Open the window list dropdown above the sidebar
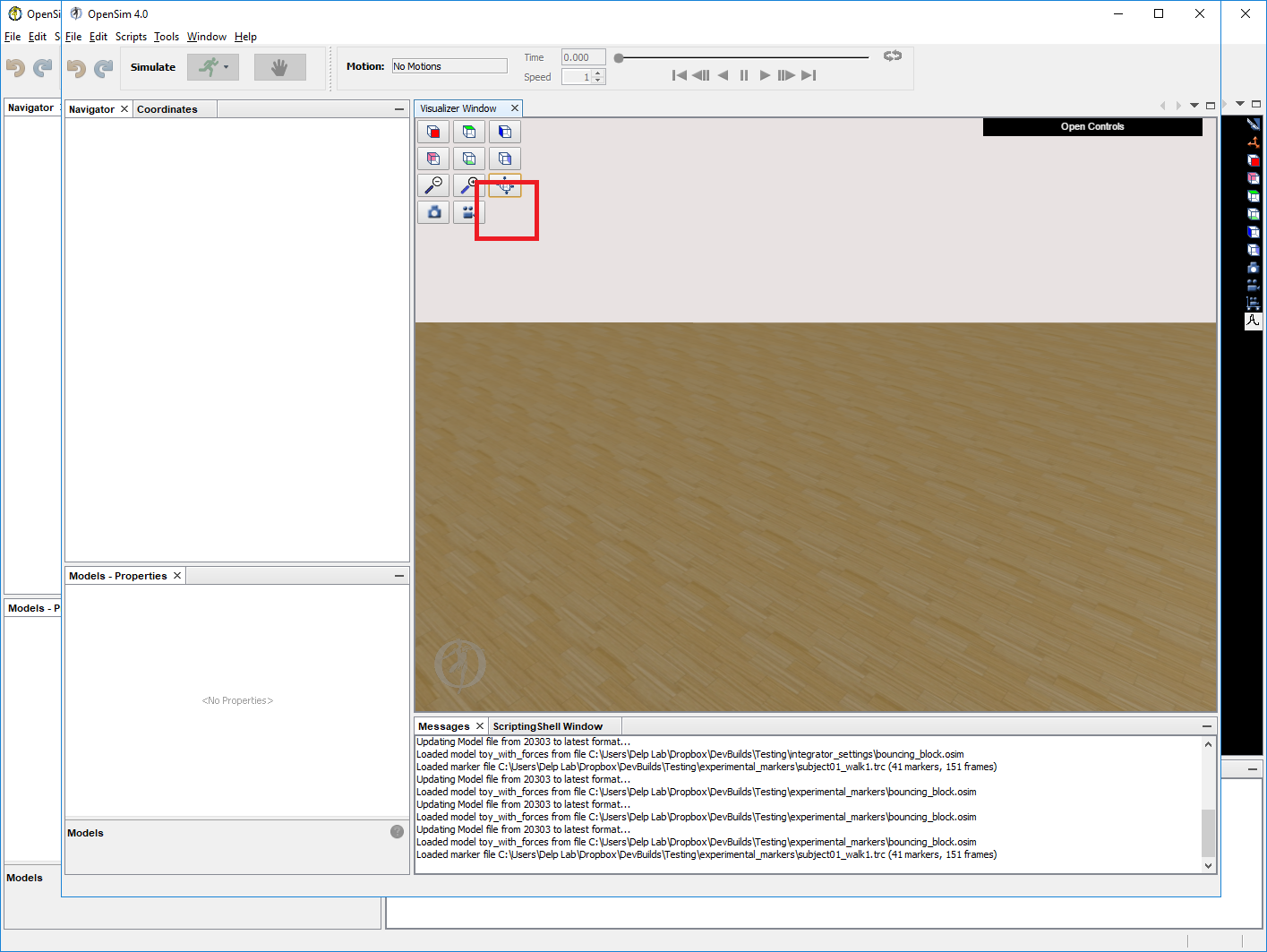 (1240, 104)
